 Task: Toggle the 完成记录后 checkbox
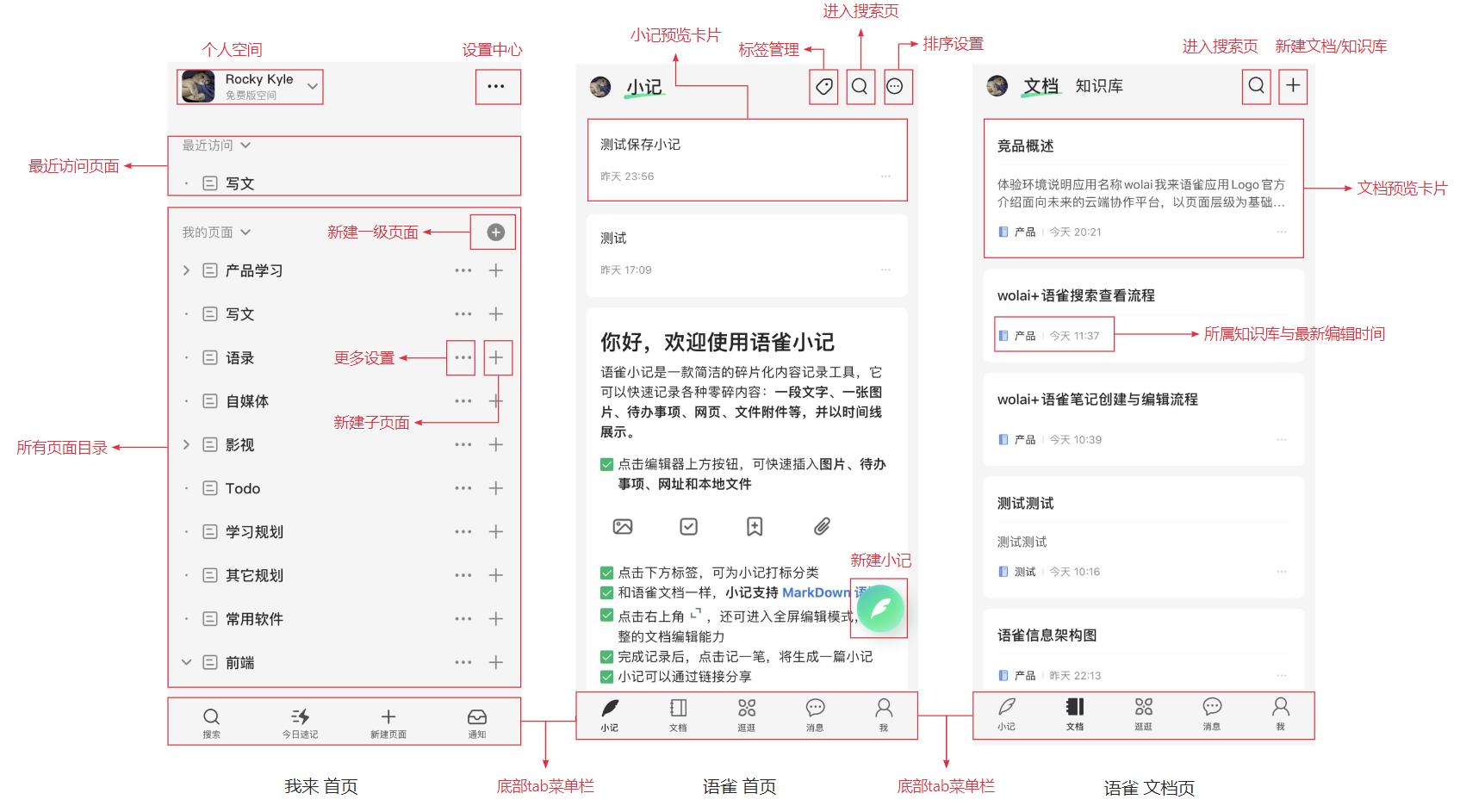(x=606, y=657)
